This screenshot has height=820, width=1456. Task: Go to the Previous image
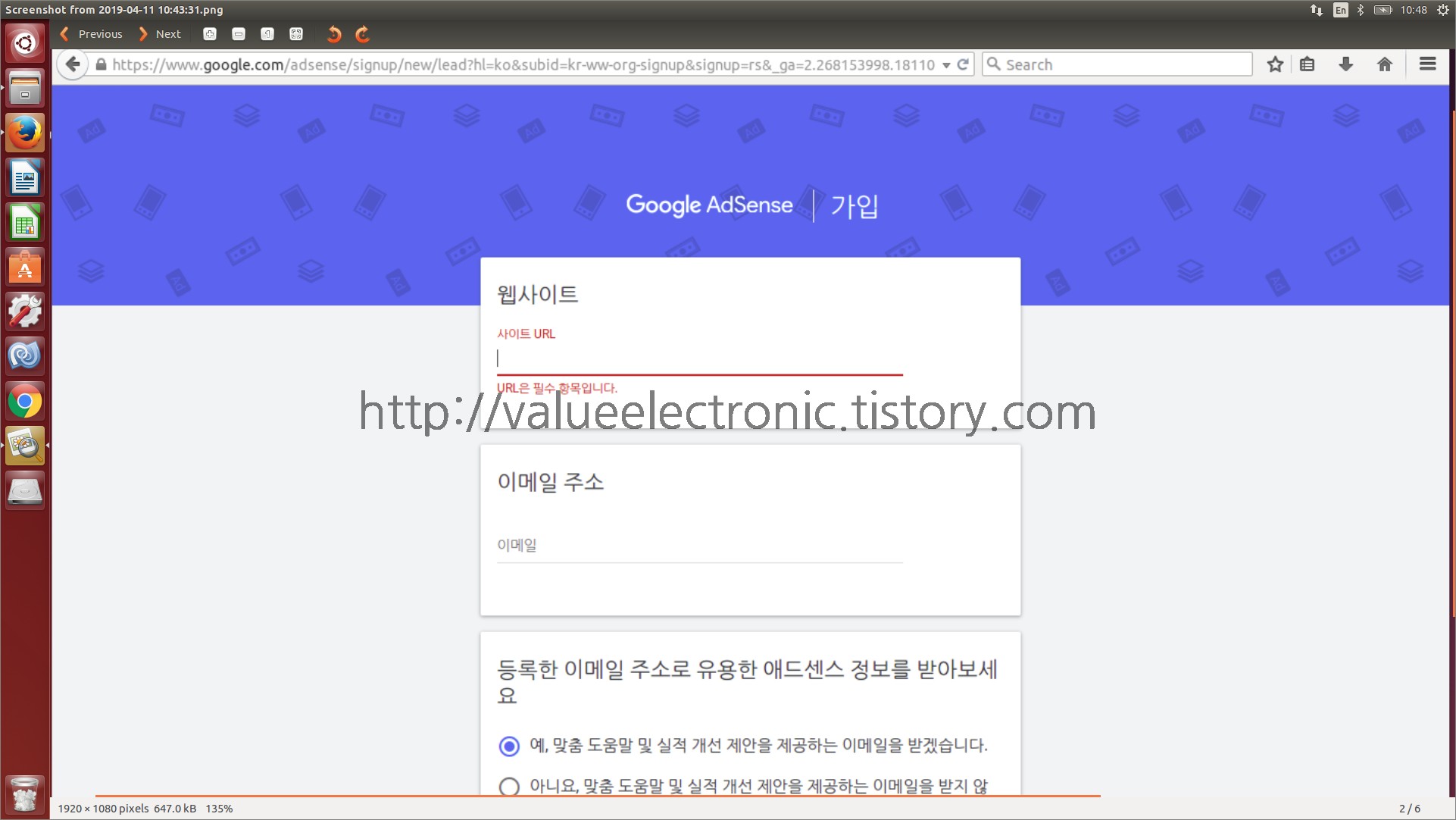[x=92, y=34]
